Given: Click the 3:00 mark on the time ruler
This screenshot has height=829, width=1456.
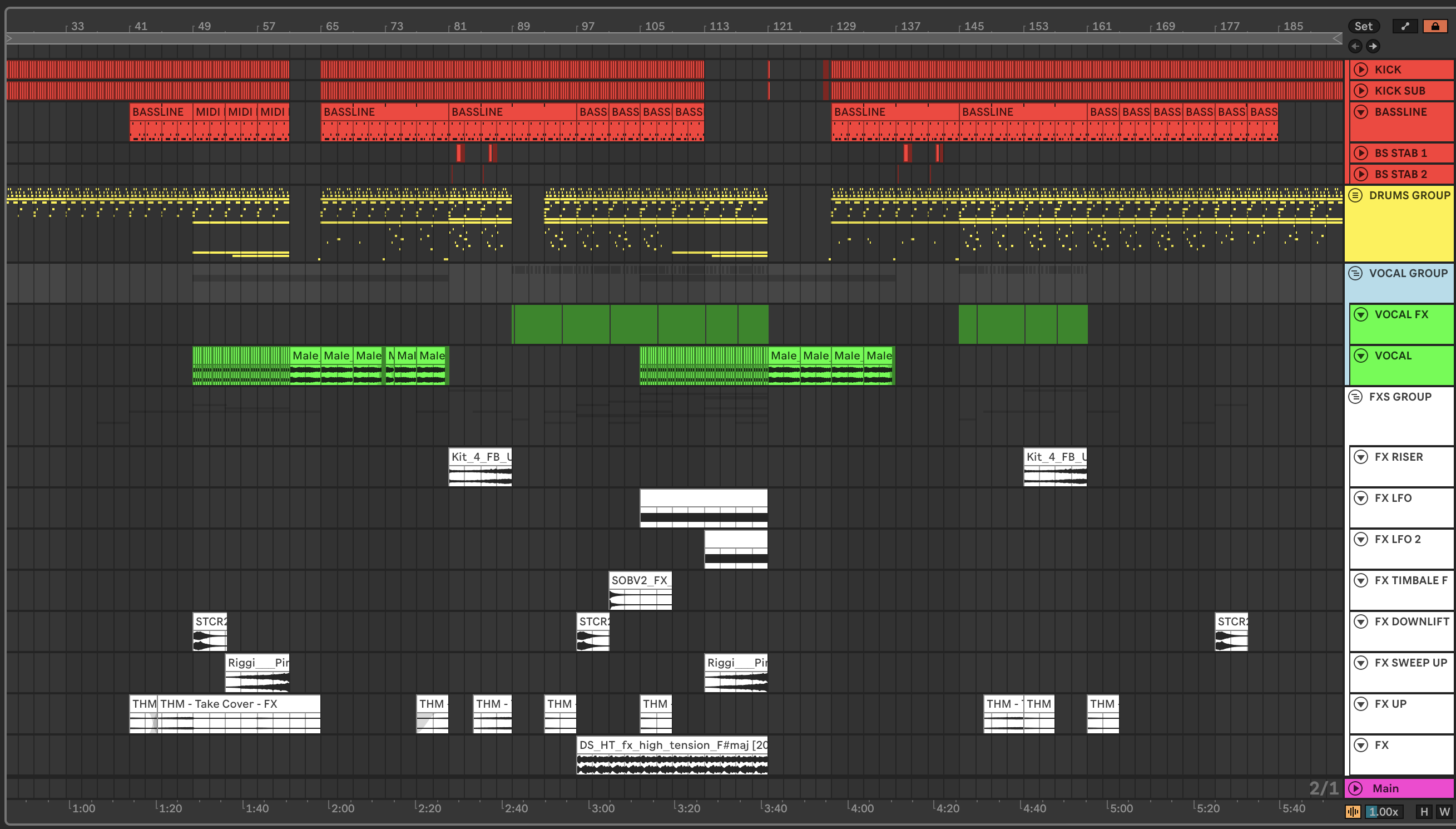Looking at the screenshot, I should tap(602, 808).
